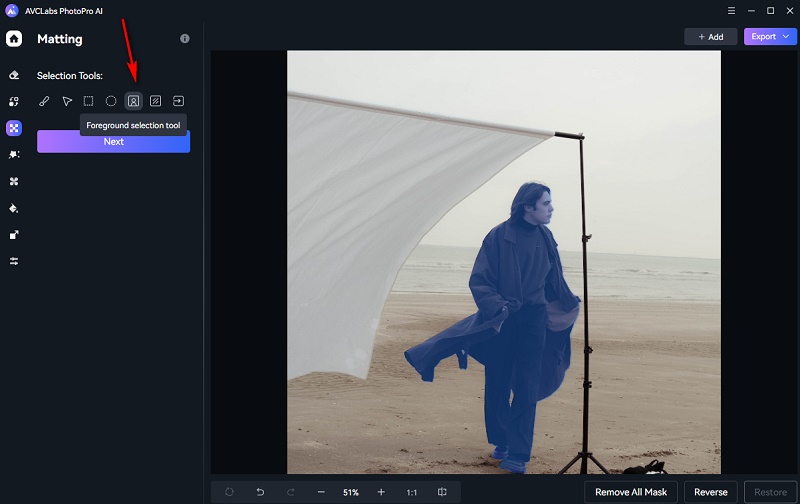The width and height of the screenshot is (800, 504).
Task: Open the upscale sidebar tool
Action: click(14, 235)
